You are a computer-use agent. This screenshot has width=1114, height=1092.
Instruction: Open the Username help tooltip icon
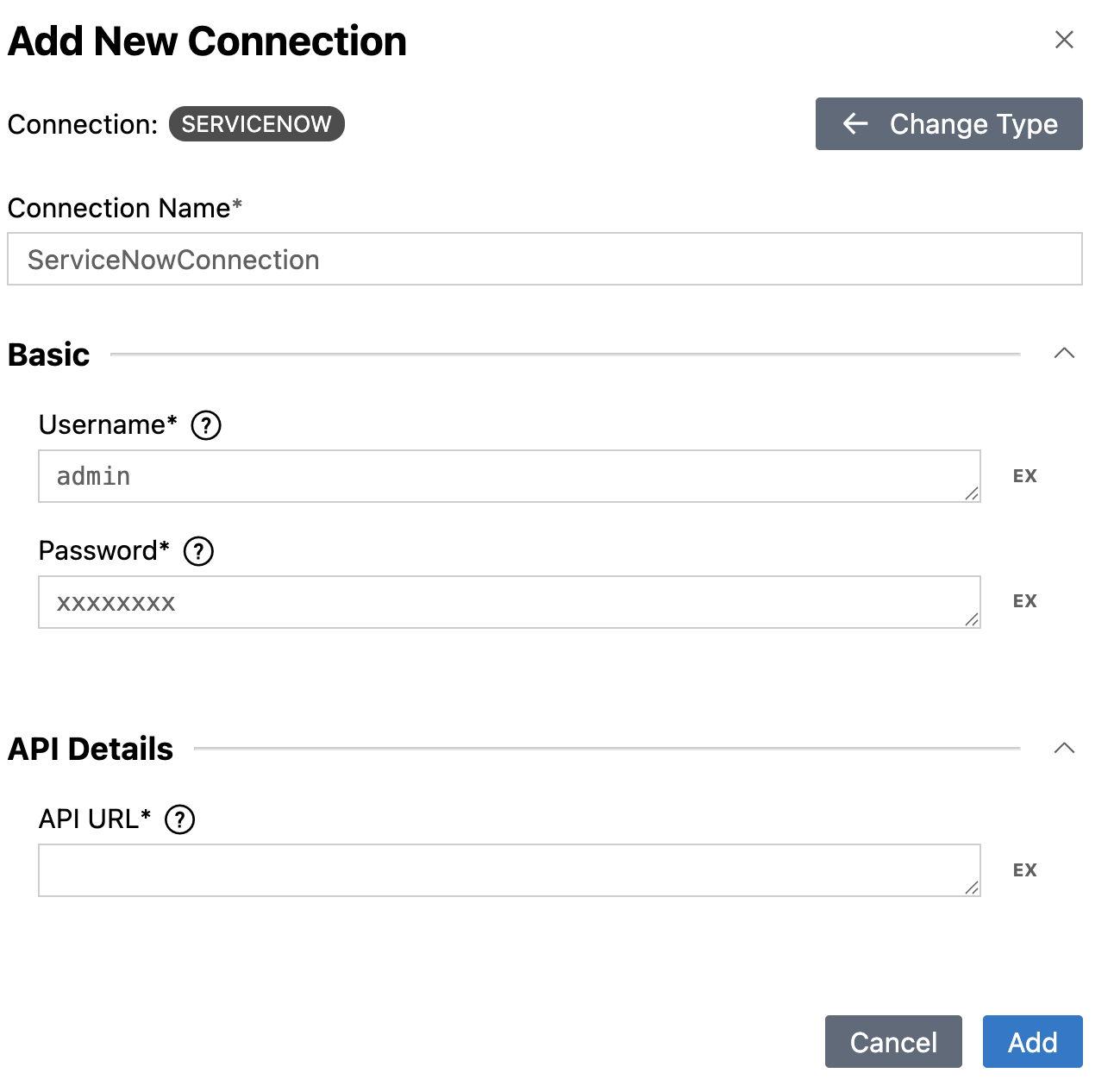click(205, 424)
